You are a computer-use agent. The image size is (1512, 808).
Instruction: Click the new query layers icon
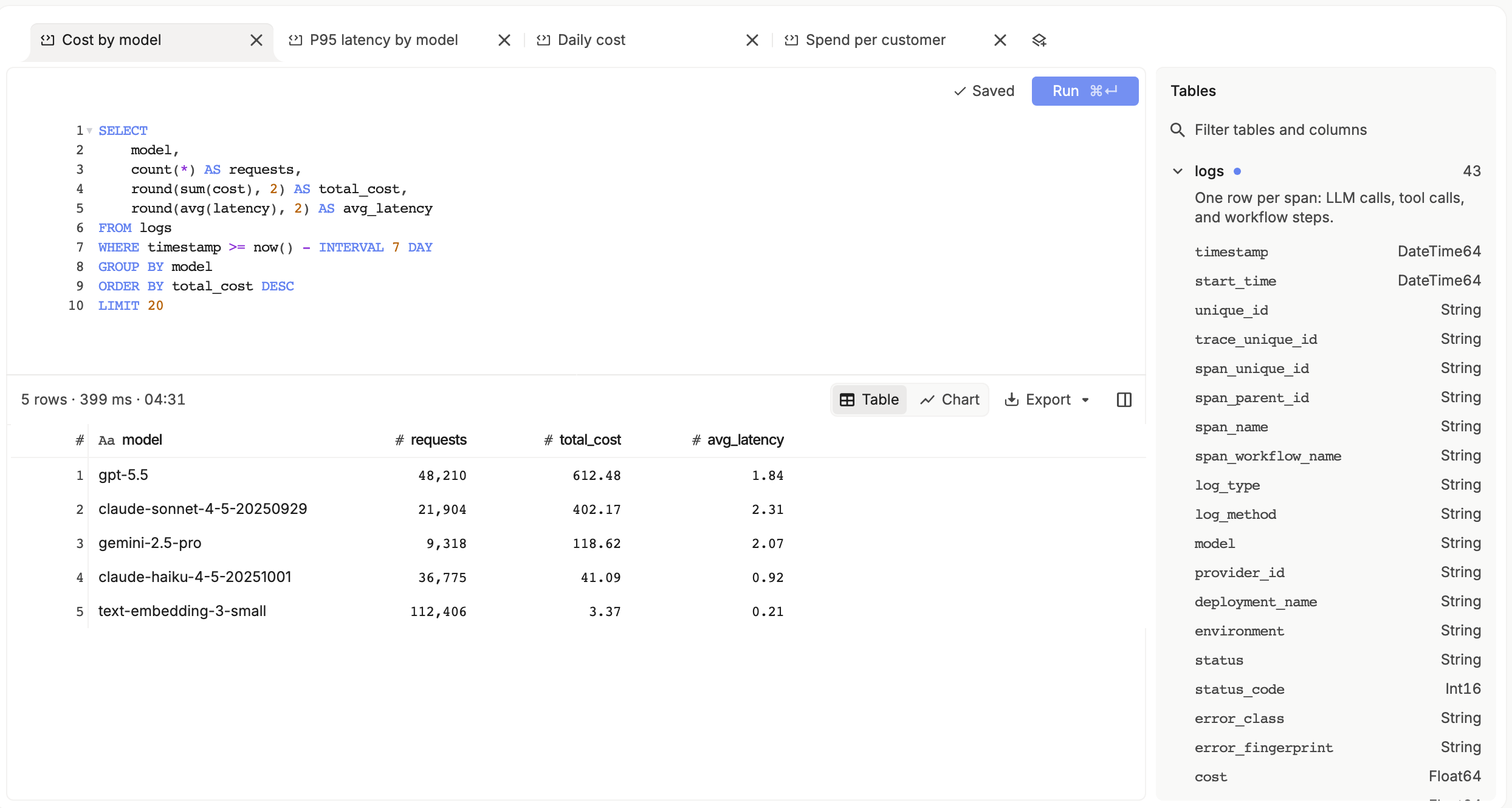[1039, 40]
